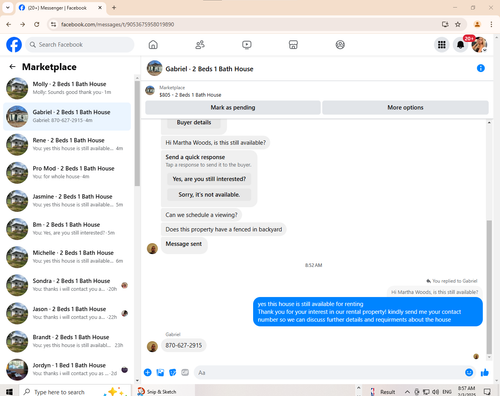Click 'Does this property have a fenced in backyard' message

click(x=224, y=229)
